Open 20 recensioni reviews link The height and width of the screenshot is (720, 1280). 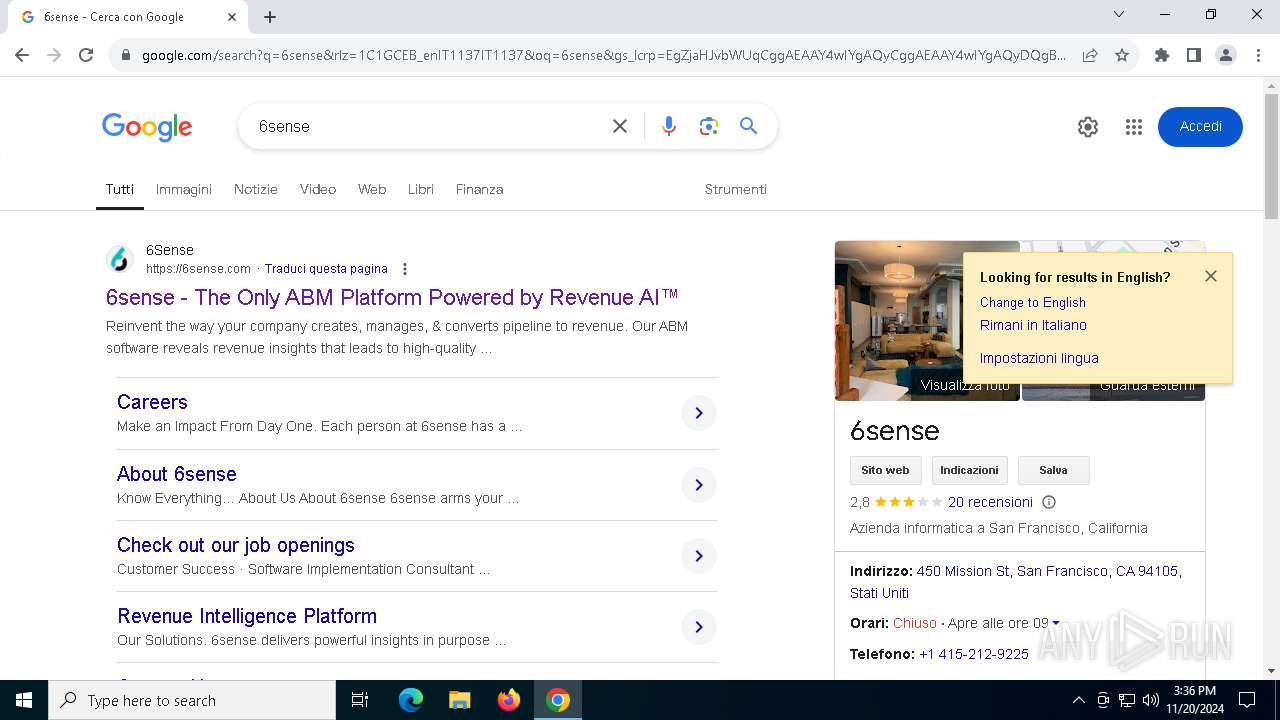pyautogui.click(x=990, y=502)
